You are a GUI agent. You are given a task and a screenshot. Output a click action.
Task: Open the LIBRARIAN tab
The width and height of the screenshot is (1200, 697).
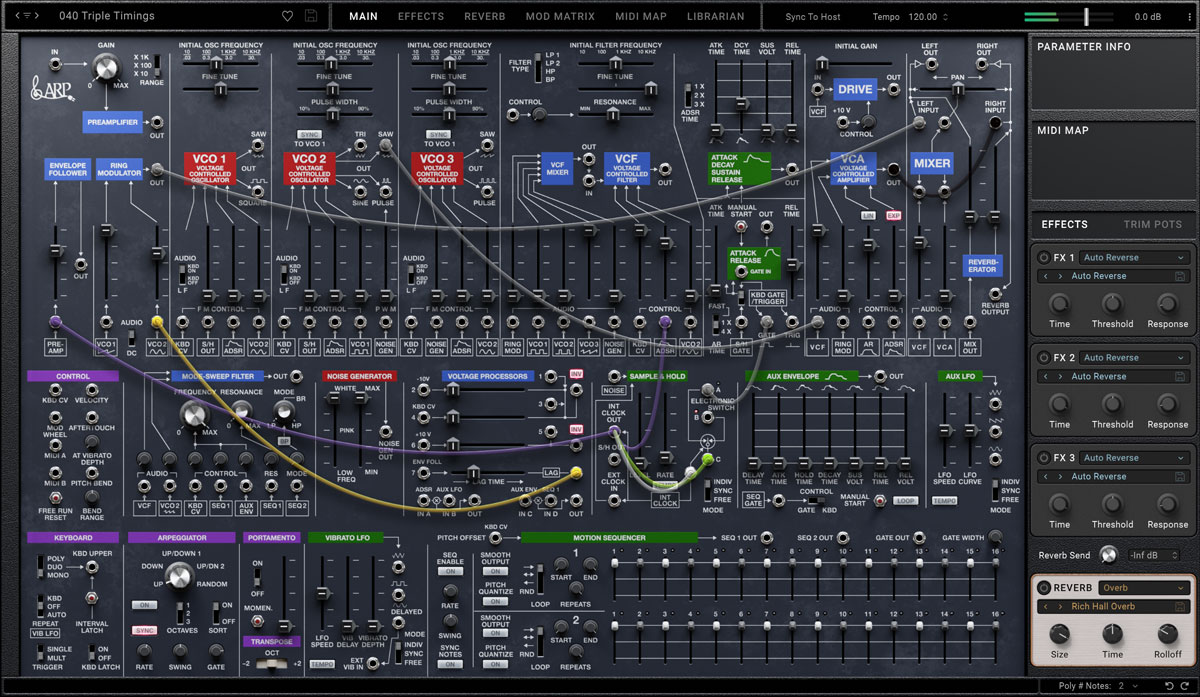click(716, 16)
